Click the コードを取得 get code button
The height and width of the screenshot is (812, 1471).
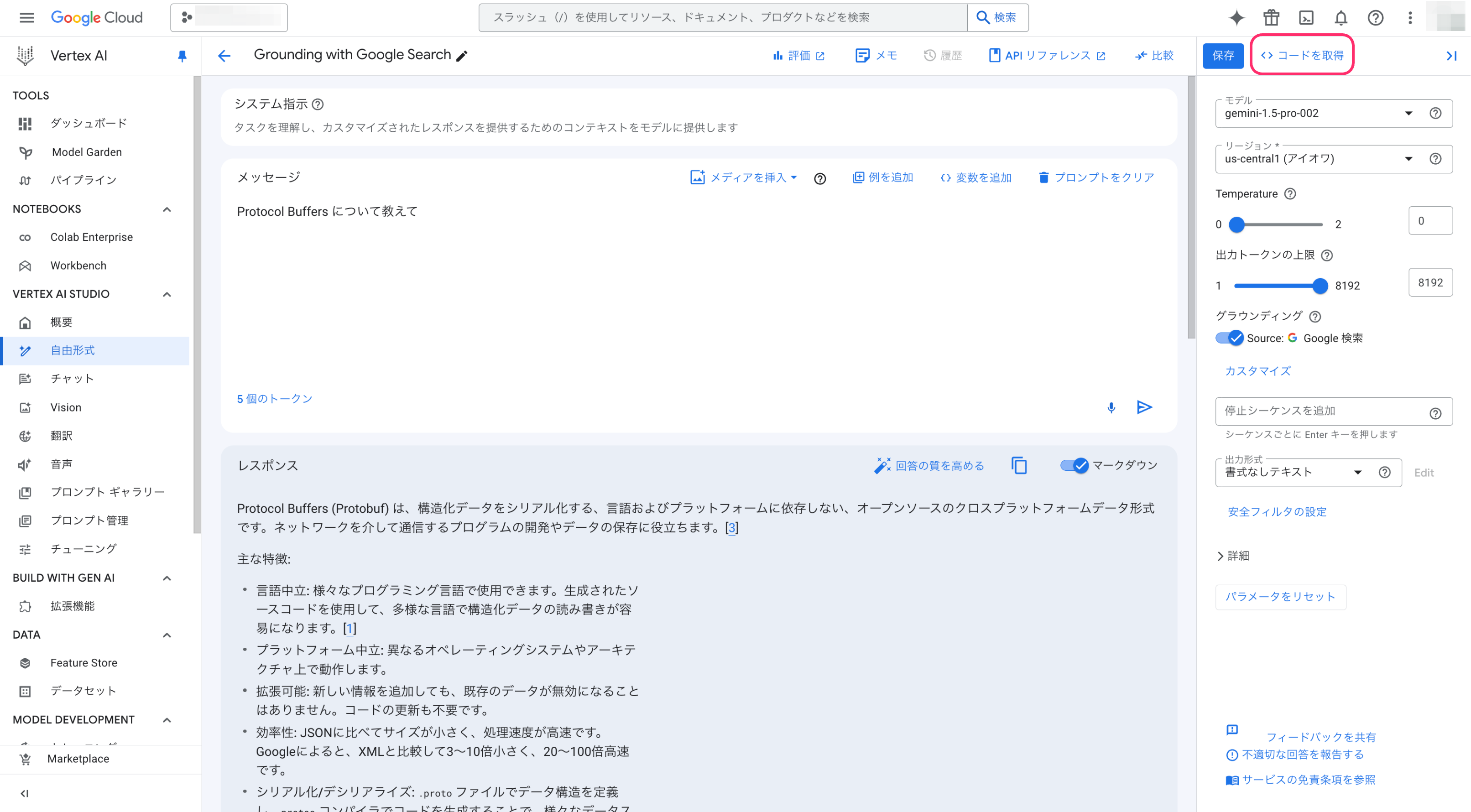(x=1302, y=55)
